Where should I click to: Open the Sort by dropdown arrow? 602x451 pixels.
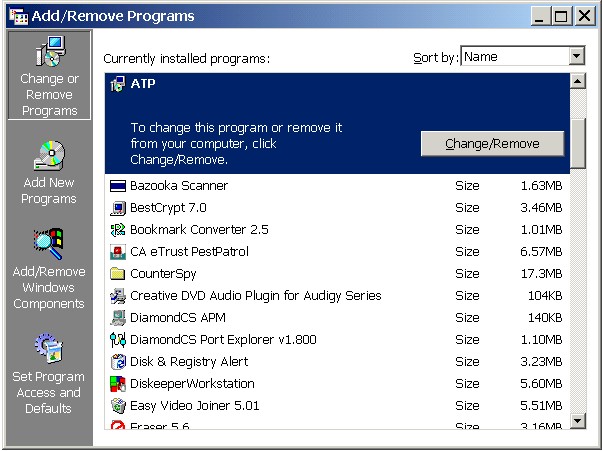click(576, 56)
